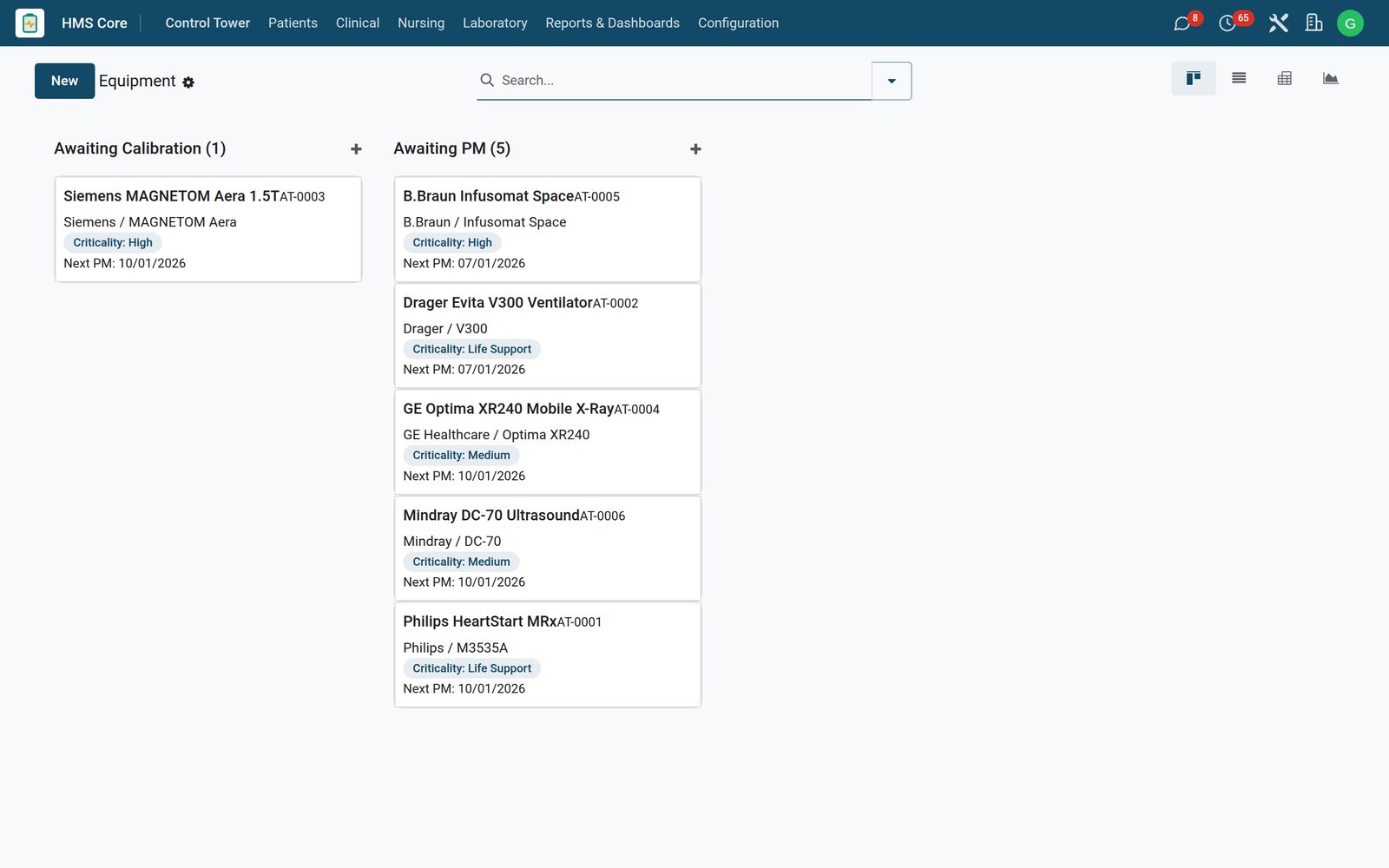
Task: Click the New button
Action: [65, 81]
